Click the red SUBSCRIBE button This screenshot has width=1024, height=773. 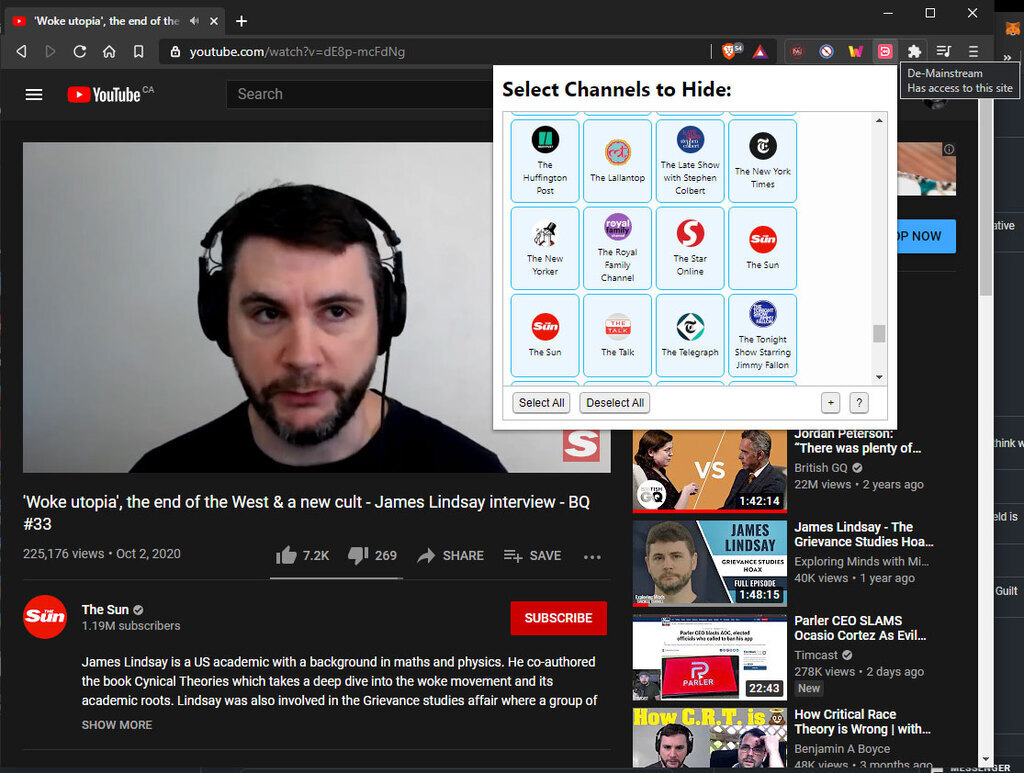point(558,618)
